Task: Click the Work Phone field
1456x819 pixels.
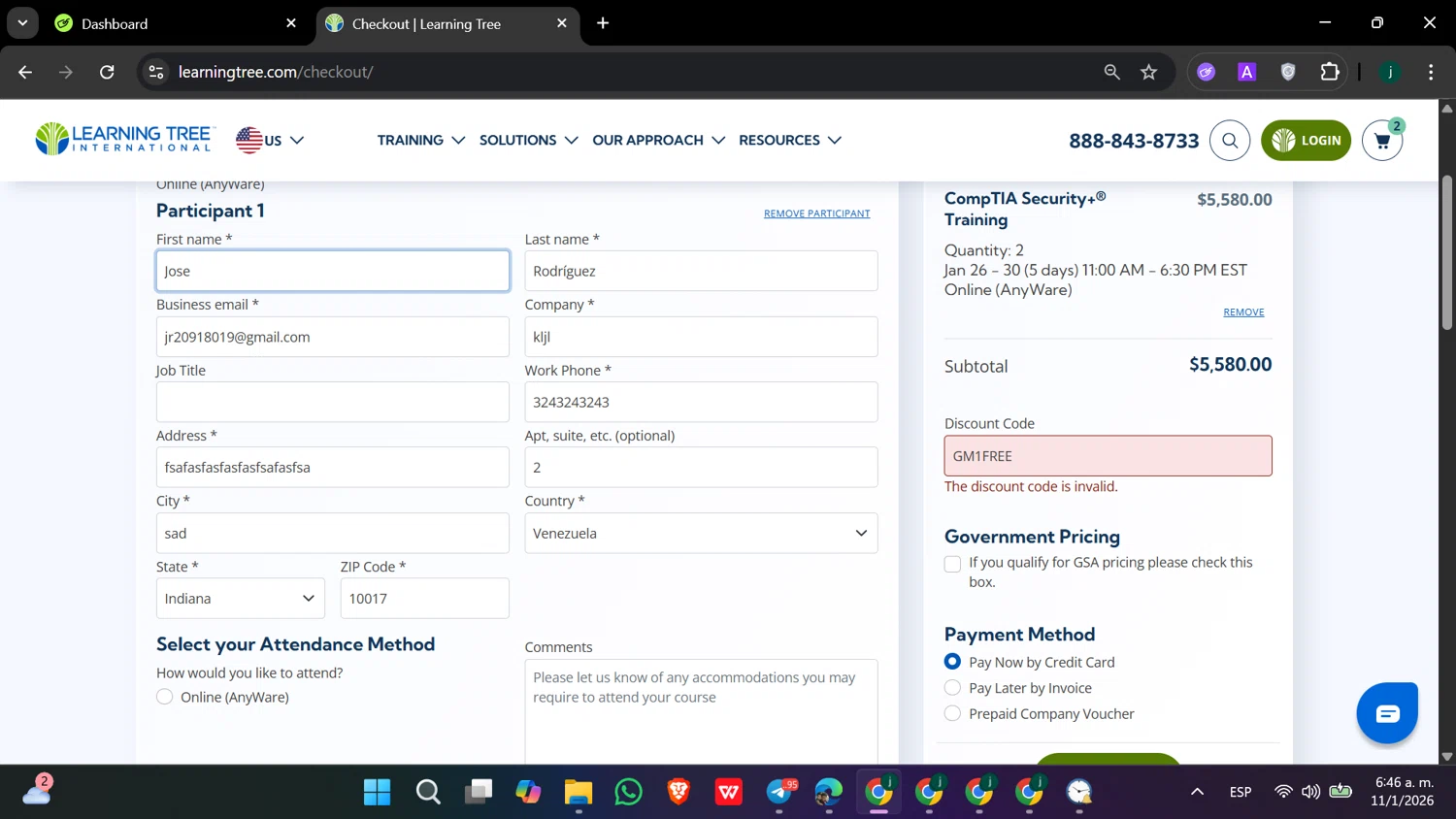Action: (x=701, y=402)
